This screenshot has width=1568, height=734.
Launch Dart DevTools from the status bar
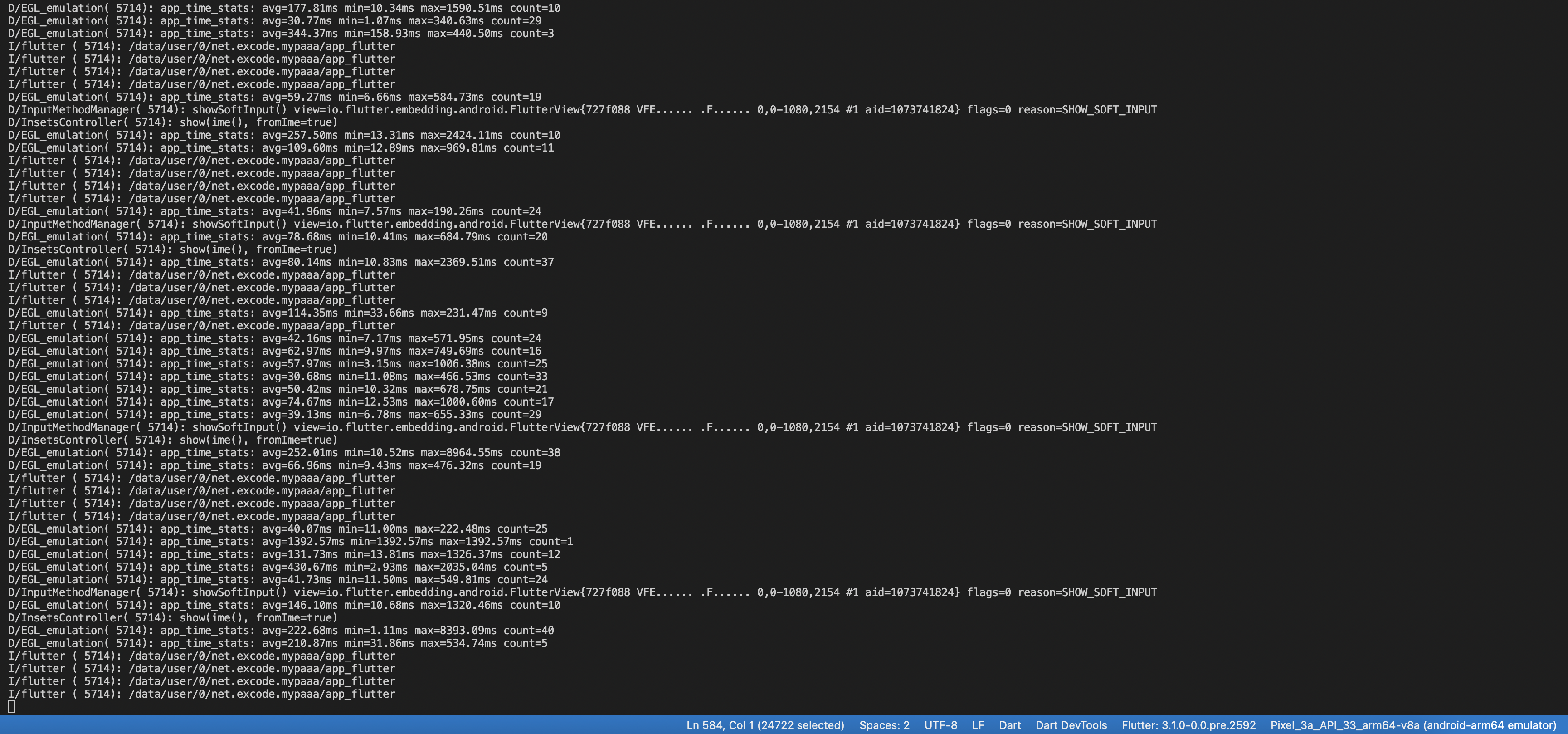point(1071,725)
